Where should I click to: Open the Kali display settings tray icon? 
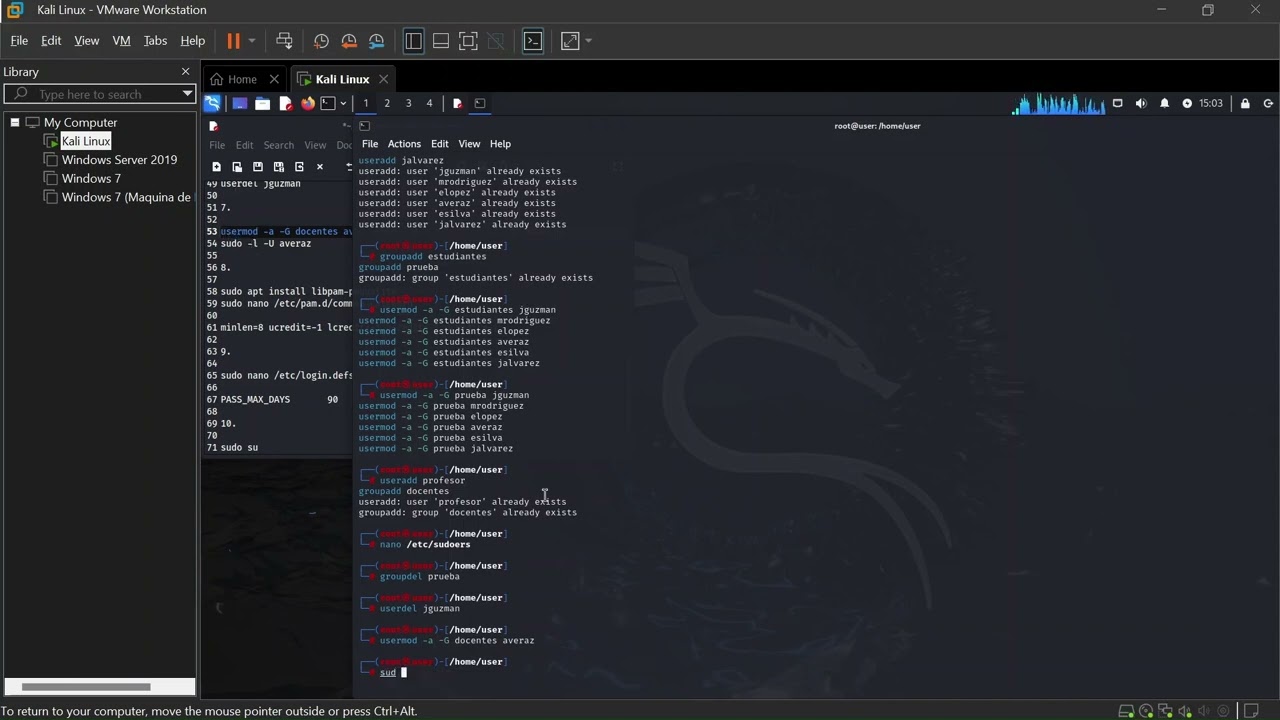tap(1118, 103)
